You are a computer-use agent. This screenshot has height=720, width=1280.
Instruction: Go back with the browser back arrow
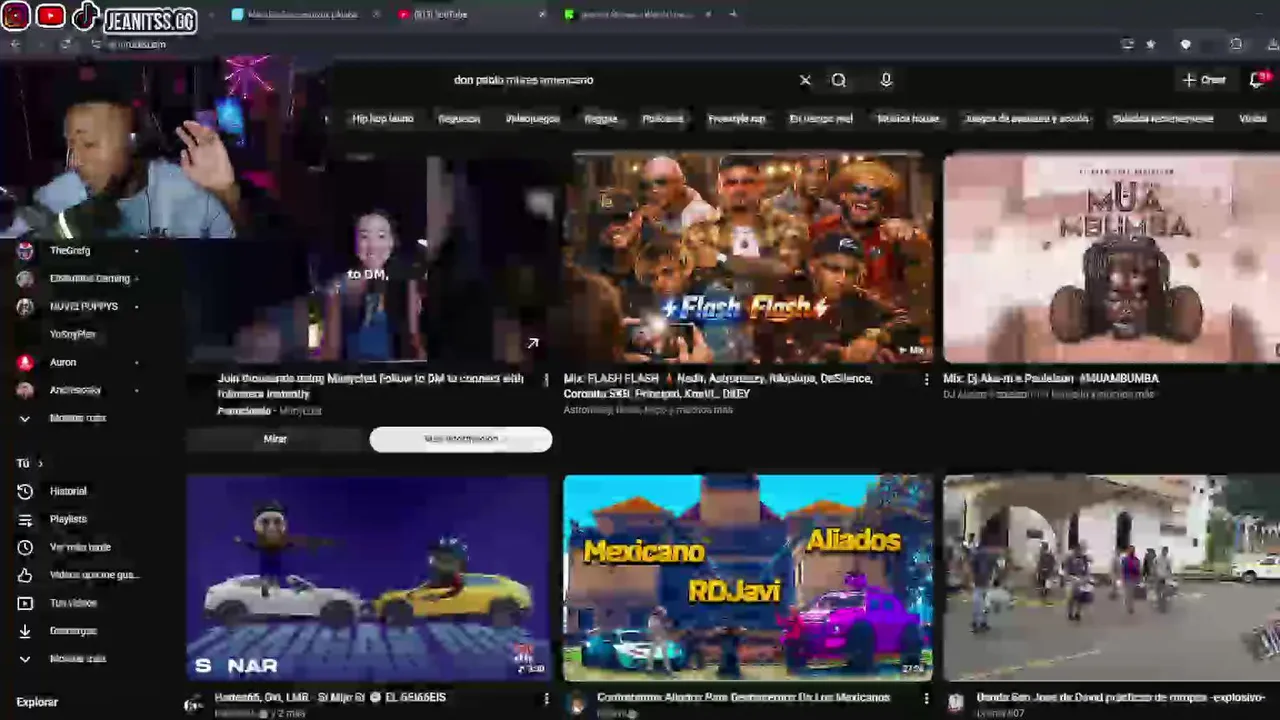15,44
